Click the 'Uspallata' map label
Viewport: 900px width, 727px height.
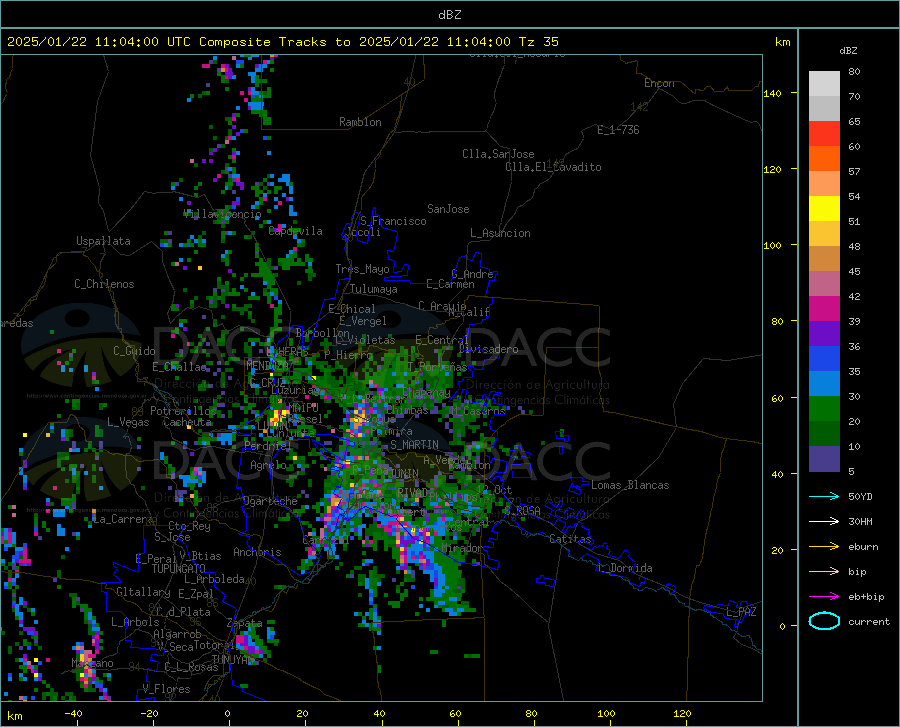(103, 242)
